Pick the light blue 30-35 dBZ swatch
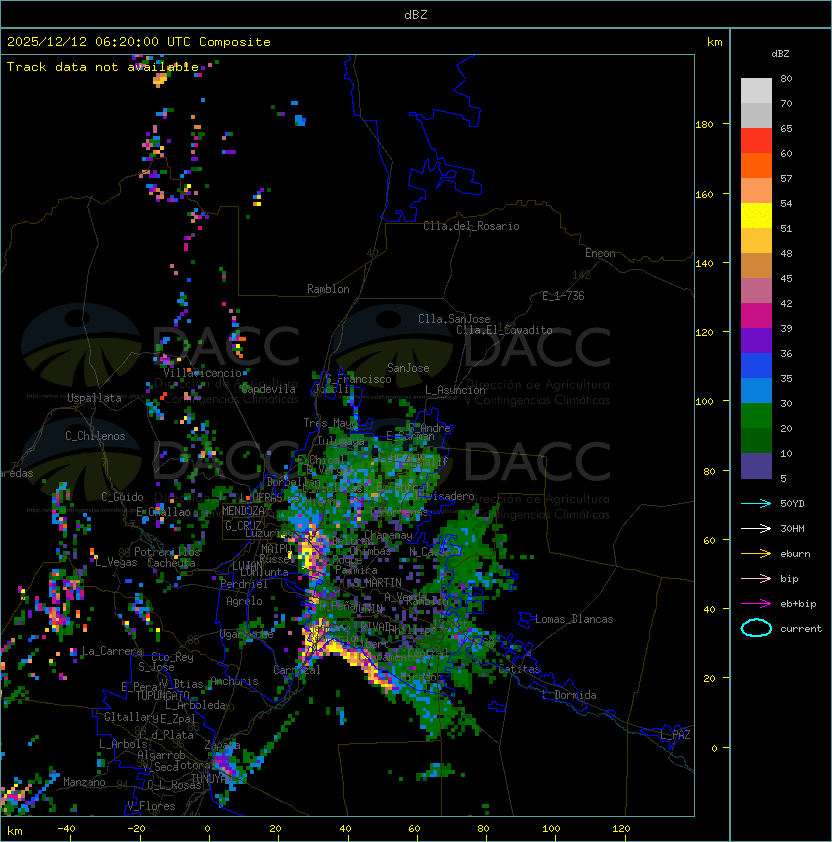The height and width of the screenshot is (842, 832). point(756,391)
